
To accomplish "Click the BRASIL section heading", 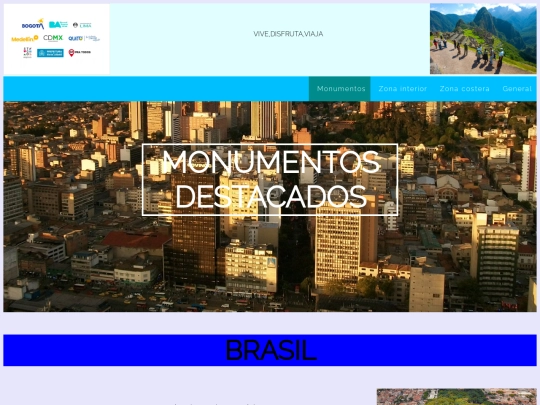I will click(270, 350).
